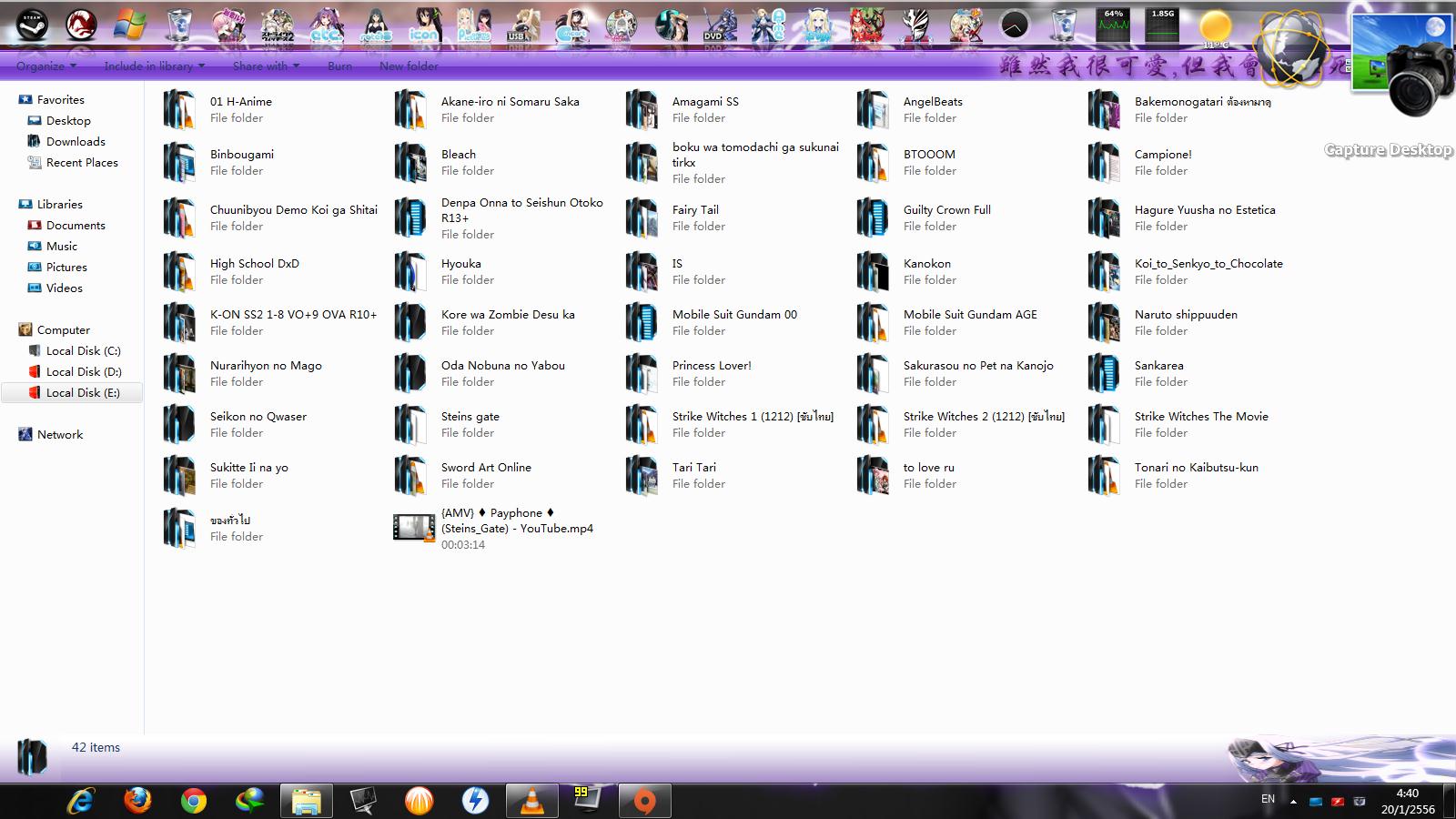Click the analog clock dock gadget
Image resolution: width=1456 pixels, height=819 pixels.
tap(1014, 25)
